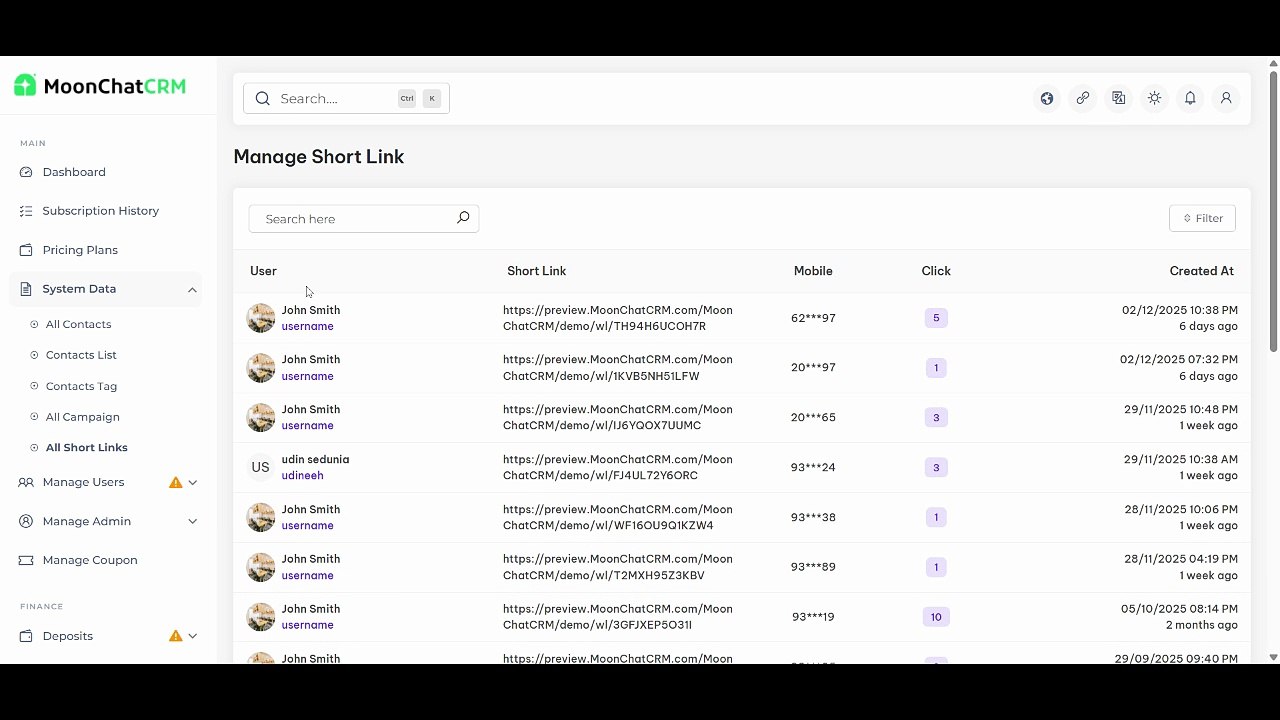Click the Filter button
The image size is (1280, 720).
coord(1202,218)
